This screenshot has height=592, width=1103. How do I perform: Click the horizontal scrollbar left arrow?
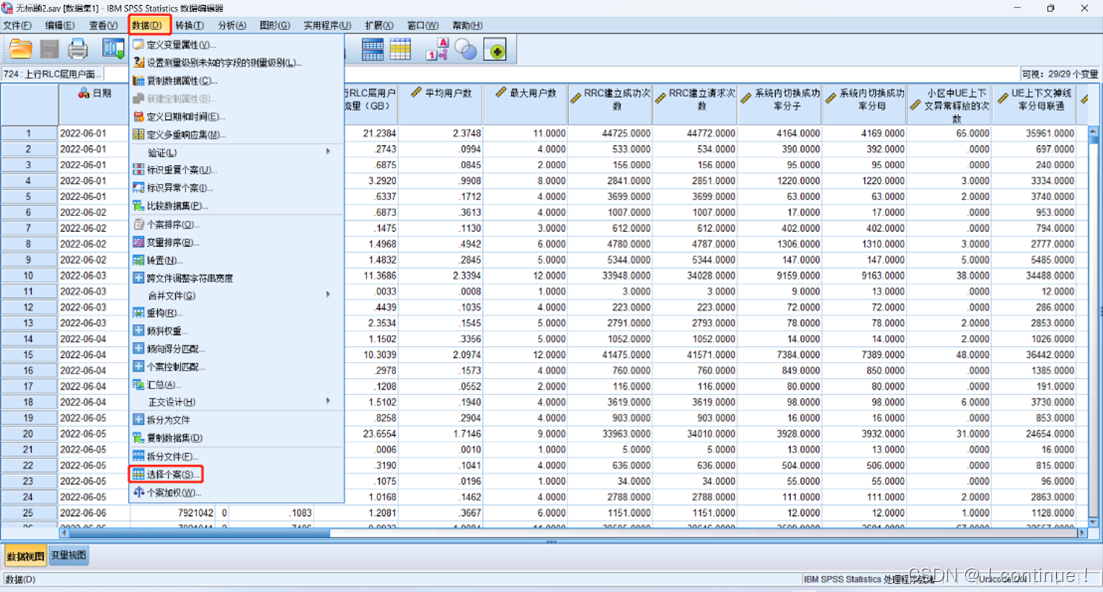pyautogui.click(x=63, y=533)
